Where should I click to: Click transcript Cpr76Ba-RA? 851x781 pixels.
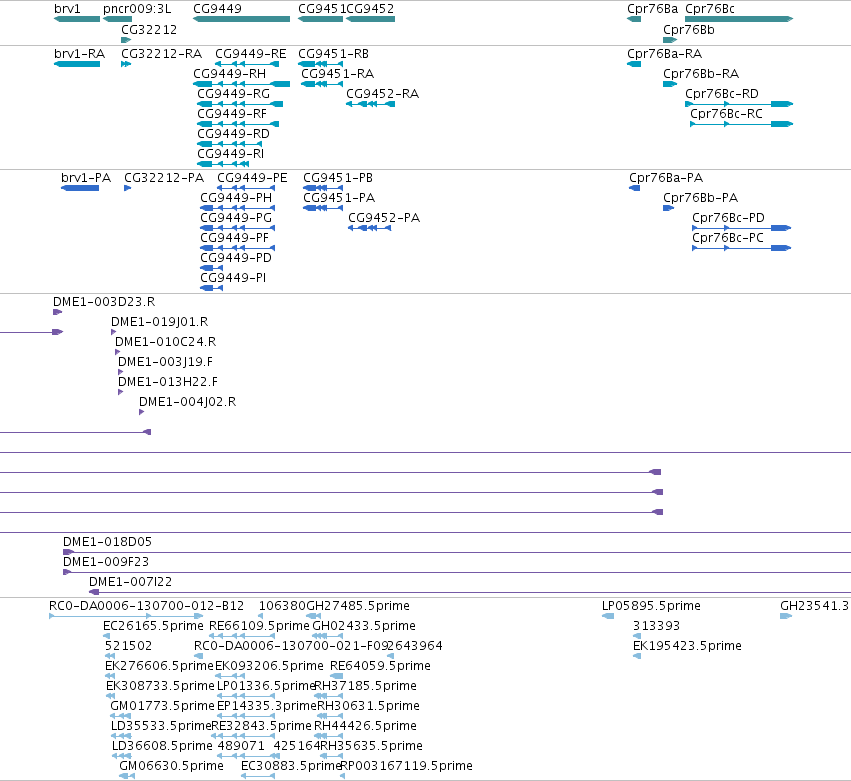tap(664, 54)
